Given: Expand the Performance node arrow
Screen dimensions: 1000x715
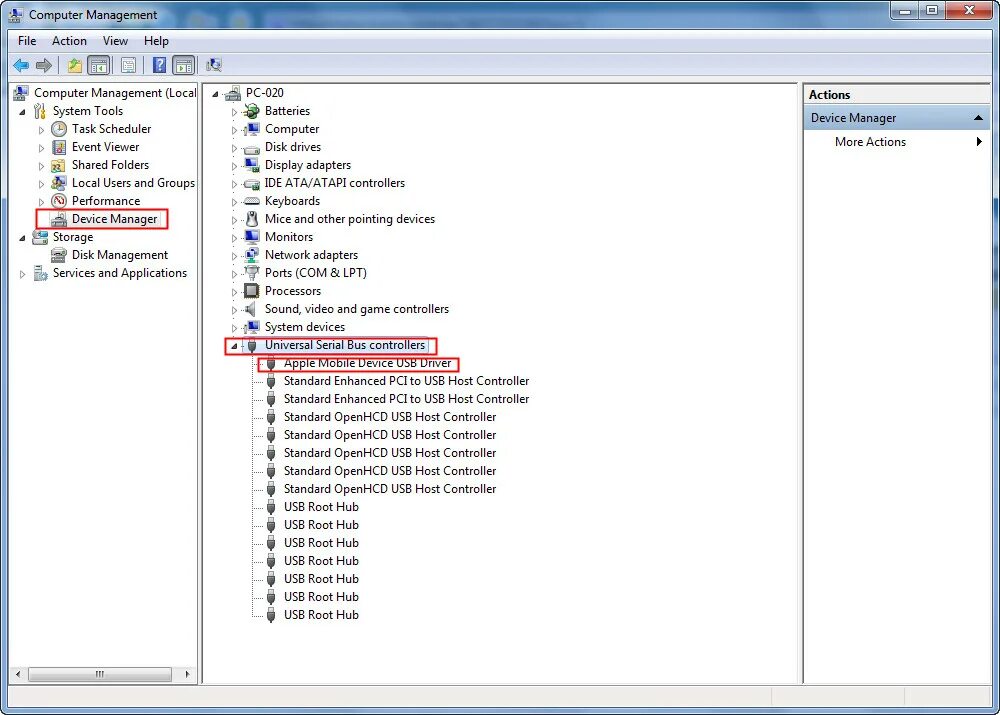Looking at the screenshot, I should pos(41,202).
